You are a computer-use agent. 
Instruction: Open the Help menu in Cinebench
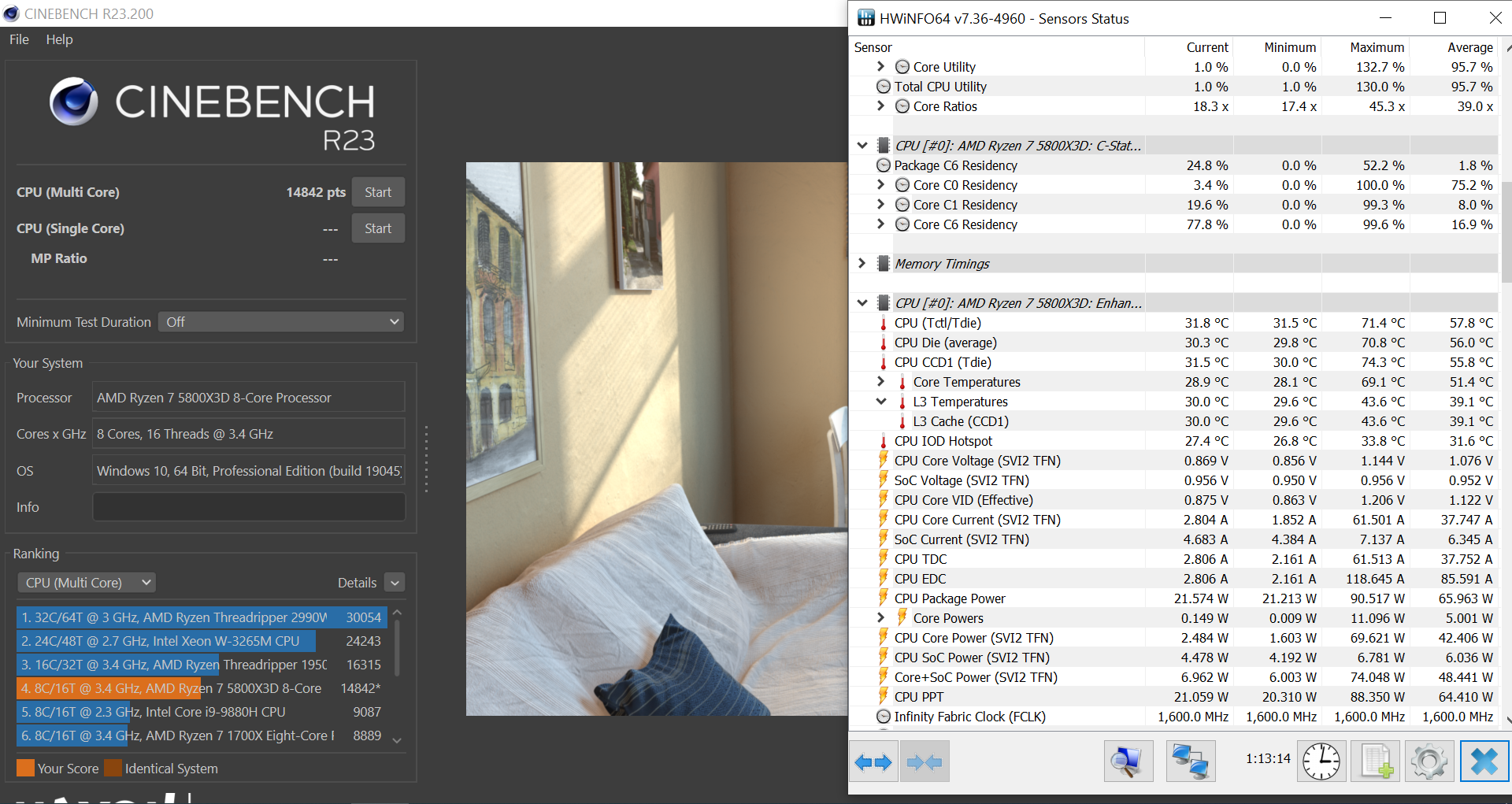(x=59, y=39)
